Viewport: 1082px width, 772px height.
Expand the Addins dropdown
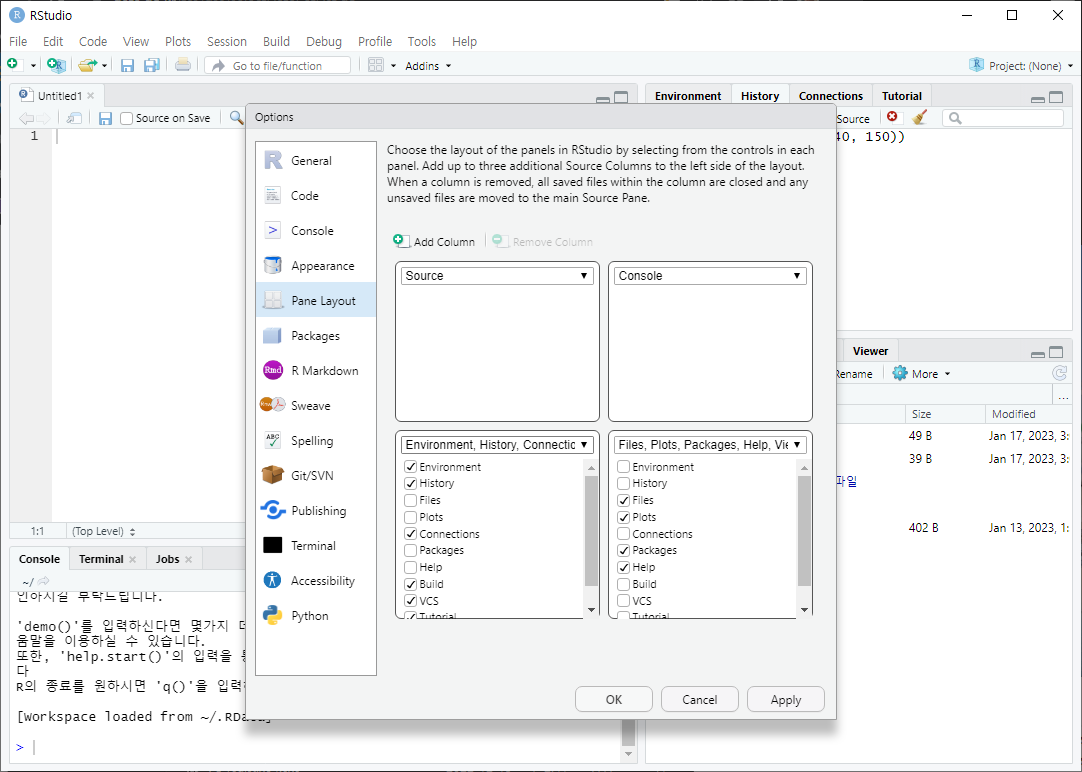[x=428, y=66]
